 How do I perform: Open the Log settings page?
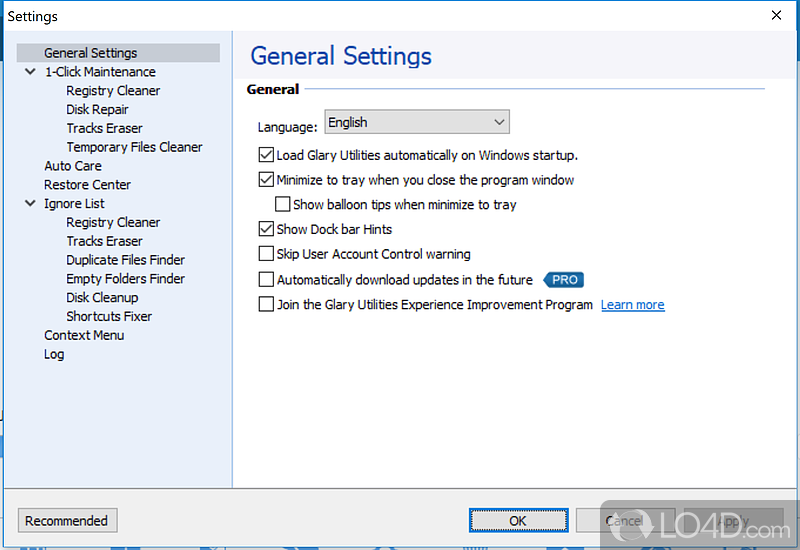(54, 354)
